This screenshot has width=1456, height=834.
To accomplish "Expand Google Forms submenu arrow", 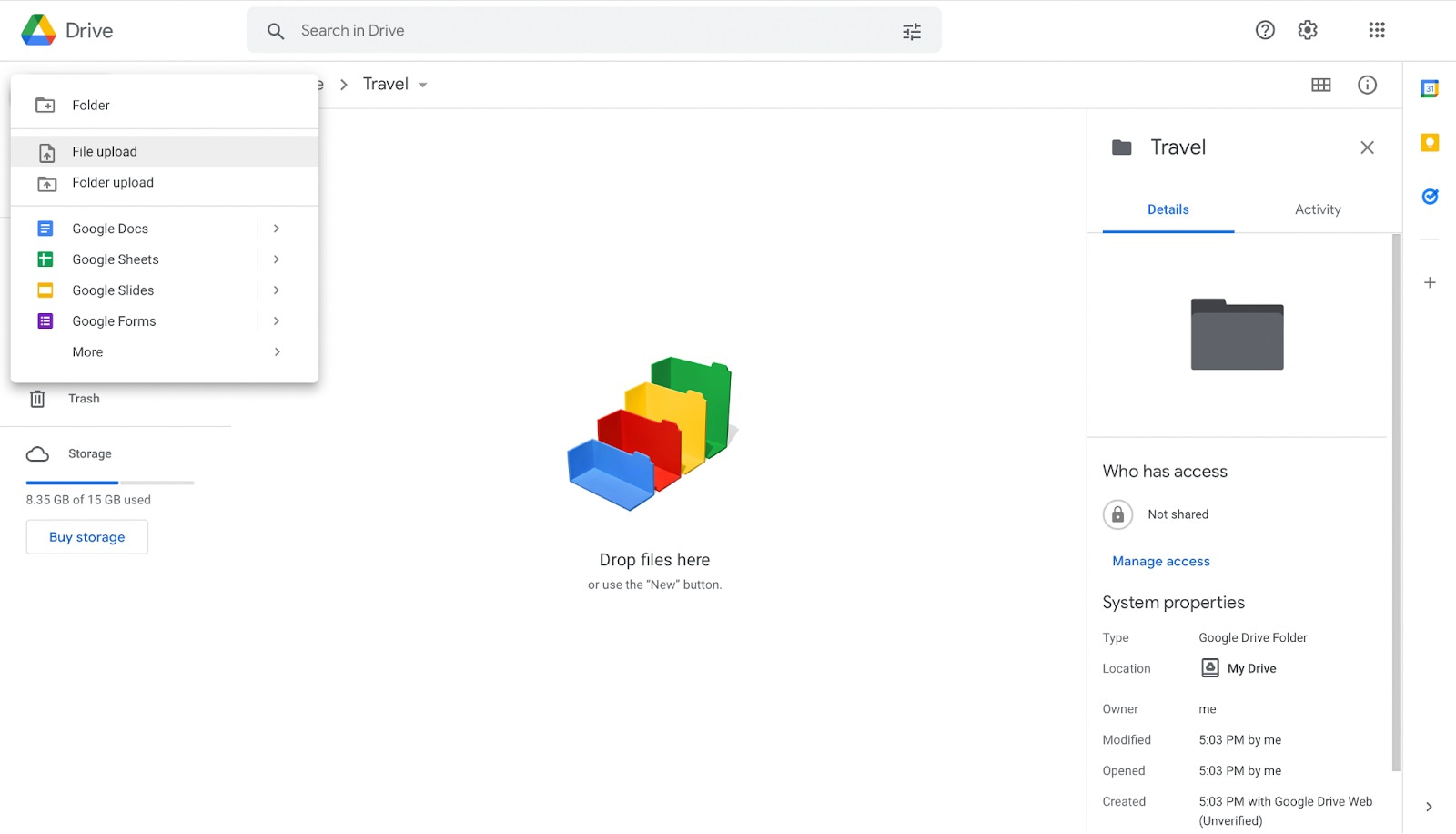I will pyautogui.click(x=277, y=321).
